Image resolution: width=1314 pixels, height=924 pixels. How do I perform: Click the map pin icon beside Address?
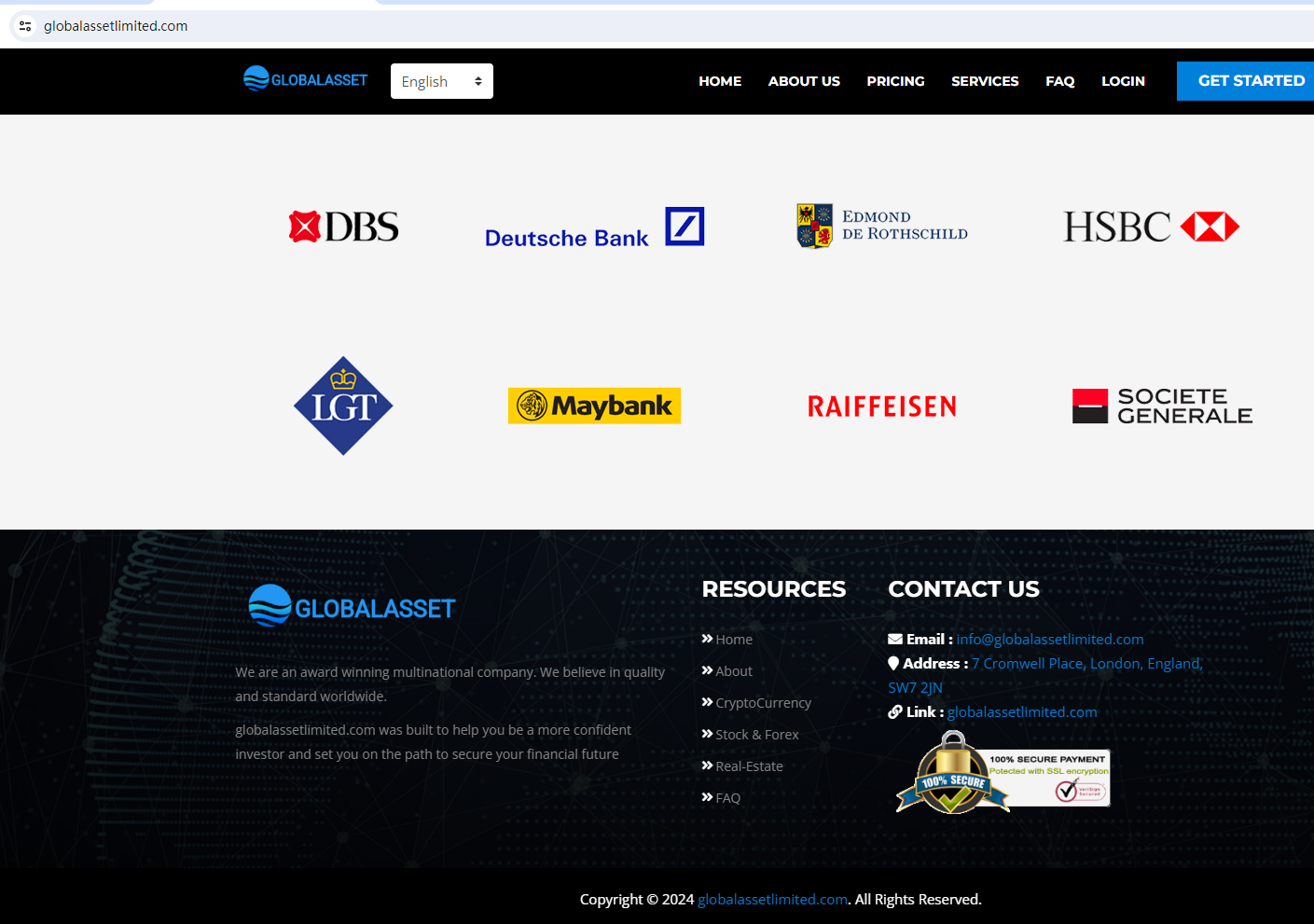click(893, 664)
